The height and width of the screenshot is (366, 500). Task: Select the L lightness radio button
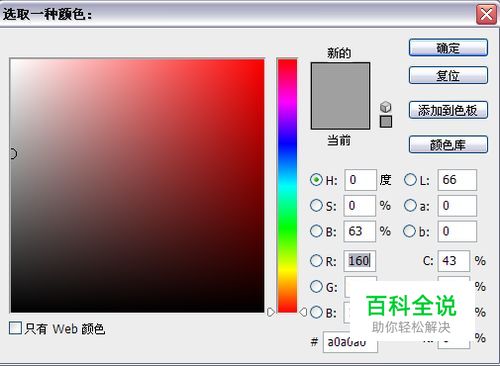pos(410,180)
